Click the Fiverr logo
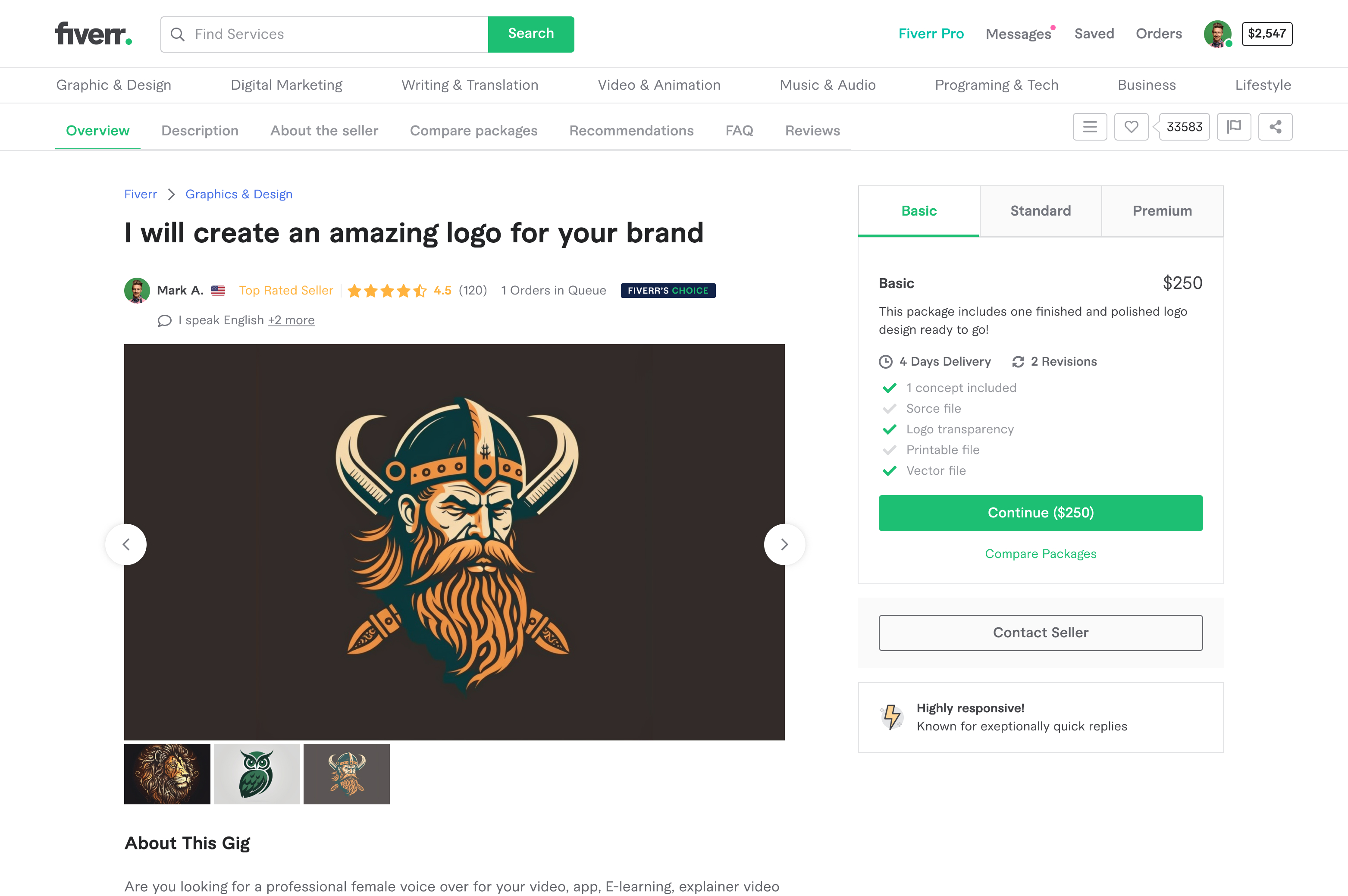The width and height of the screenshot is (1348, 896). pyautogui.click(x=94, y=34)
